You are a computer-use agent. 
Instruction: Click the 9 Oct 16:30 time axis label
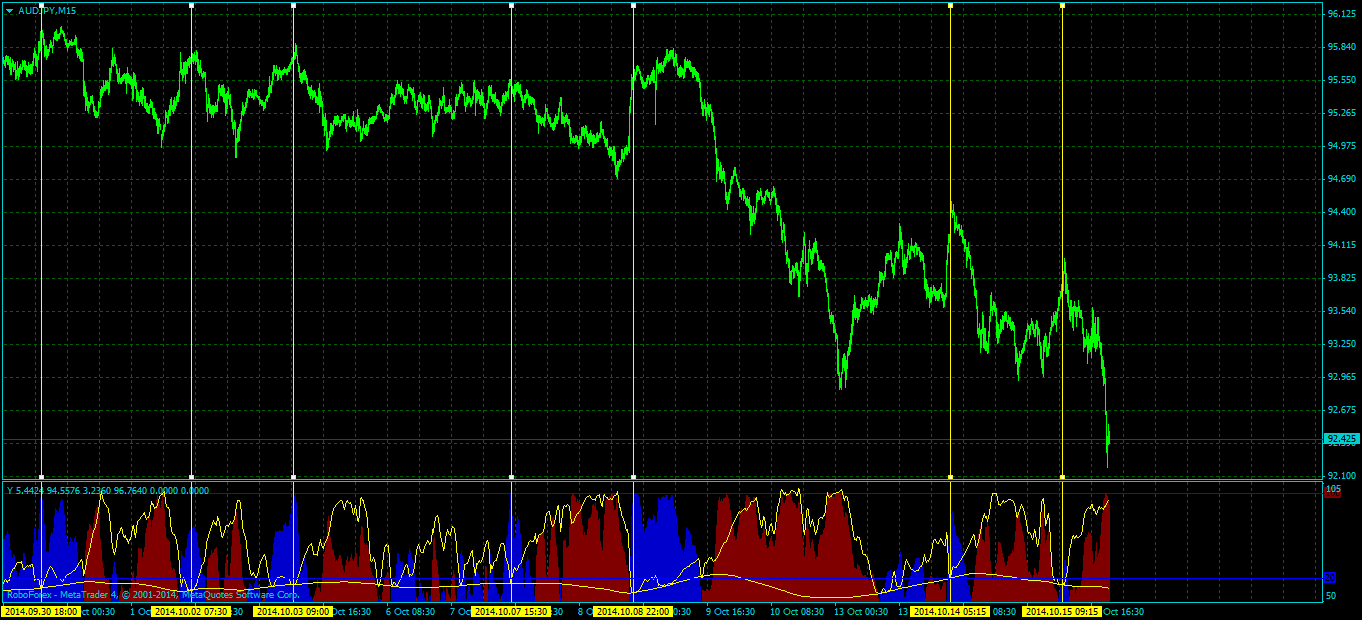[x=731, y=611]
